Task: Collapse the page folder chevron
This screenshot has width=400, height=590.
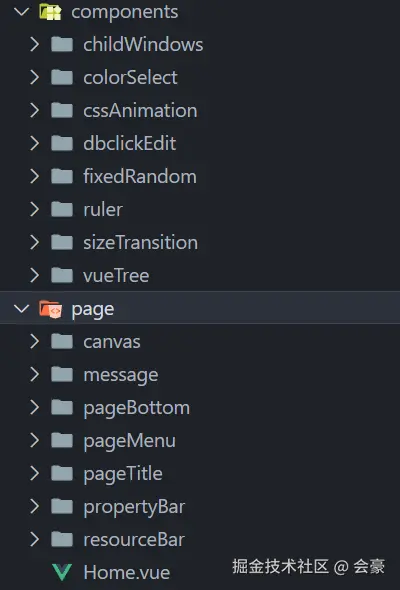Action: pos(21,309)
